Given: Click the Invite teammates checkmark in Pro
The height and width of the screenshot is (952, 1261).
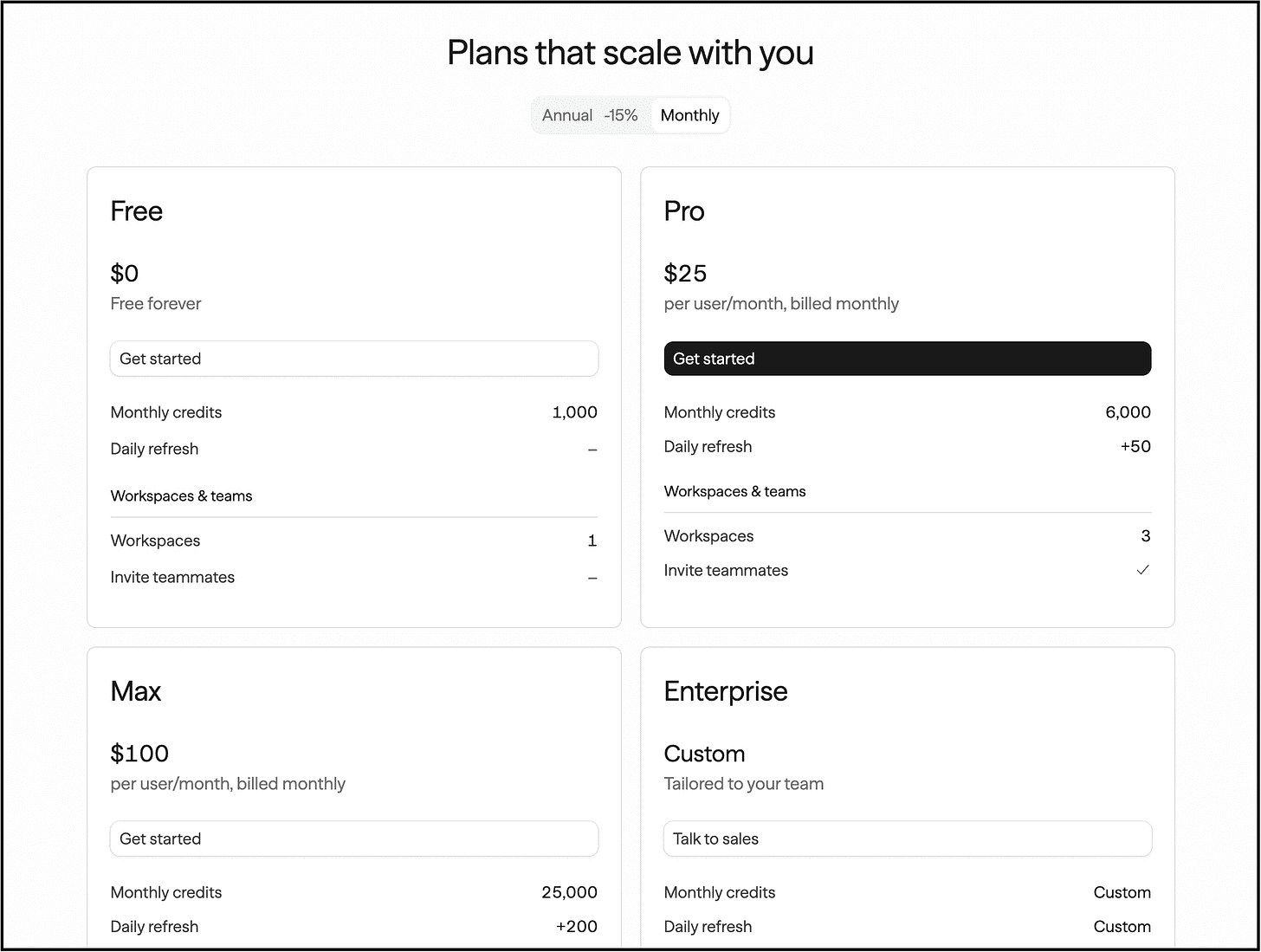Looking at the screenshot, I should [x=1142, y=570].
